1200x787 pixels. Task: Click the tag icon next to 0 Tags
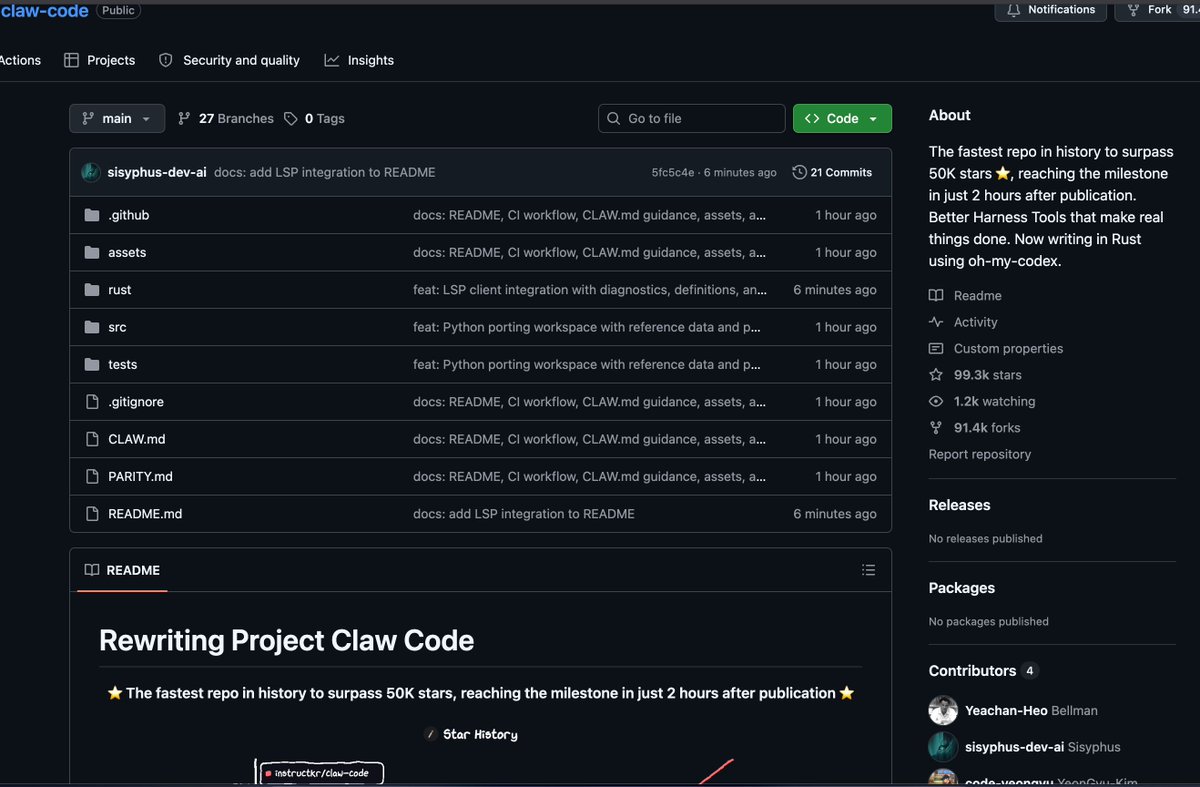(291, 118)
